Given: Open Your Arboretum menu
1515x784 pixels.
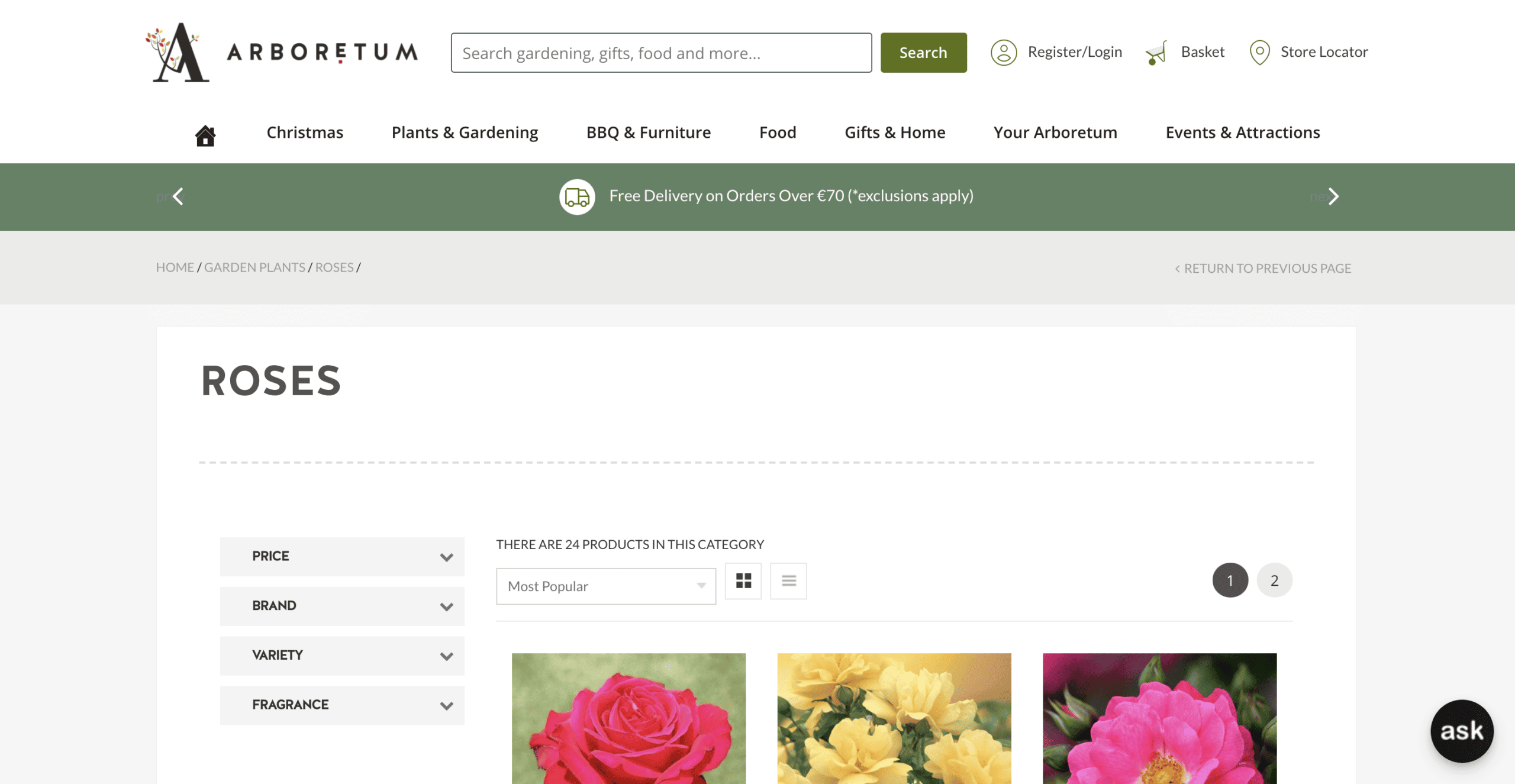Looking at the screenshot, I should [x=1055, y=133].
